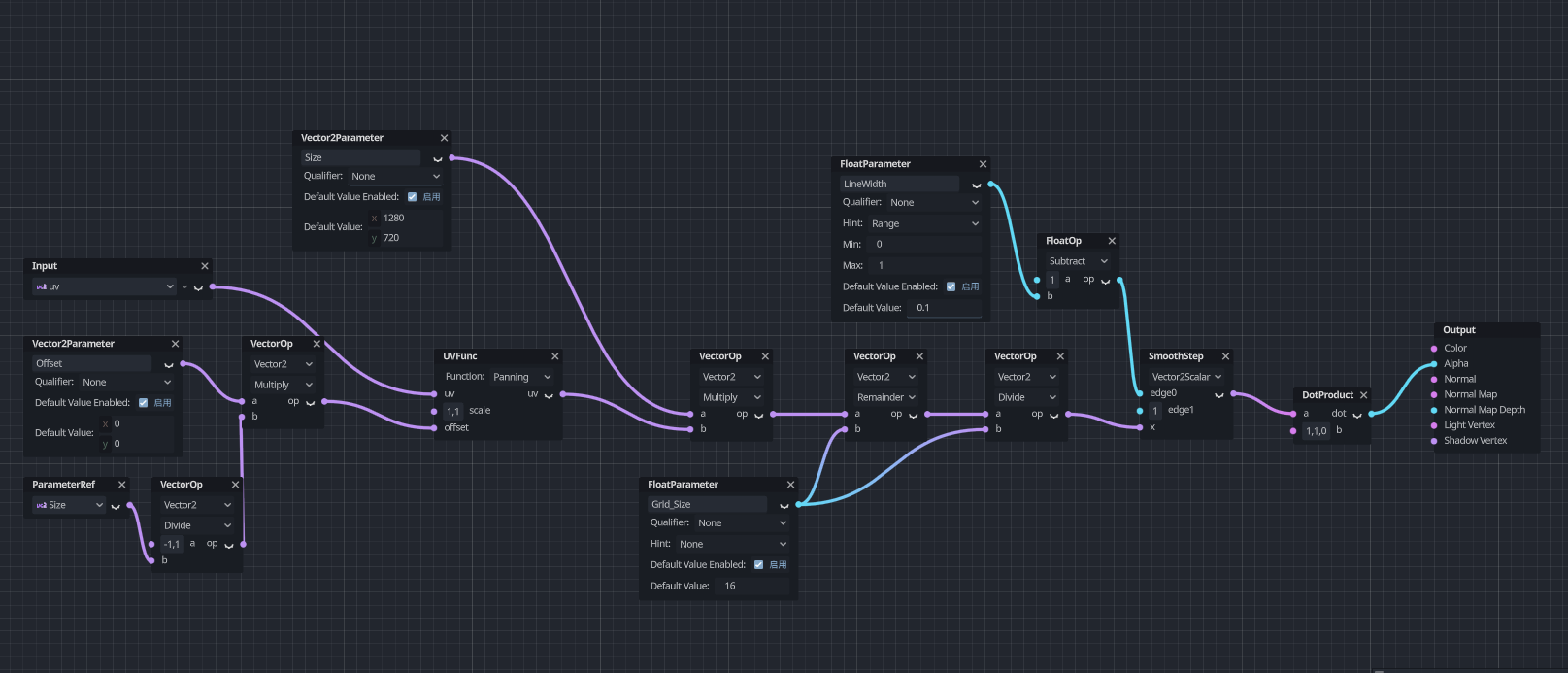Image resolution: width=1568 pixels, height=673 pixels.
Task: Edit the UVFunc scale value 1,1
Action: point(453,412)
